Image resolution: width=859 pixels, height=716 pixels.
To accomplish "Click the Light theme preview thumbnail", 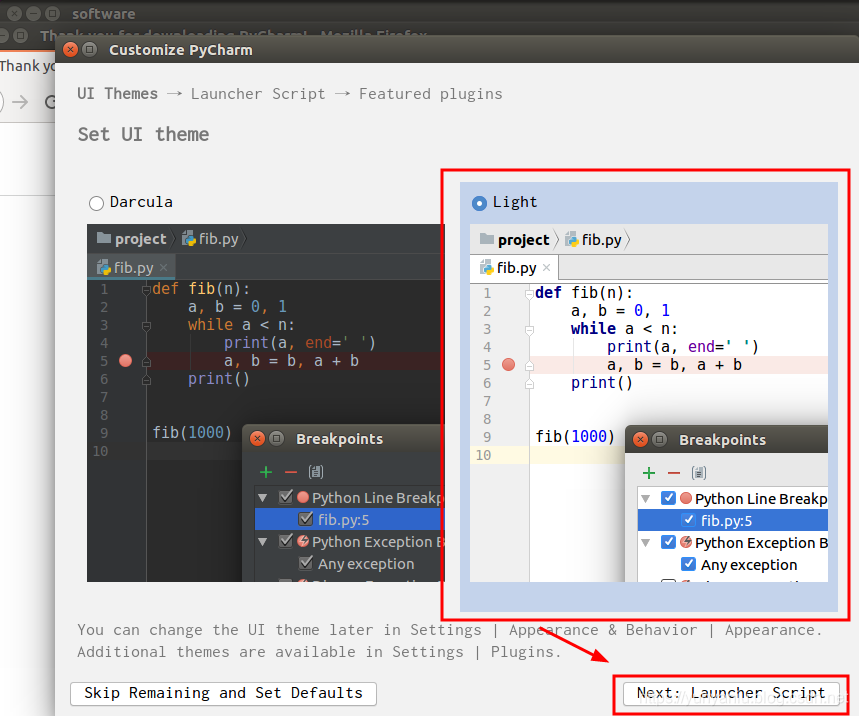I will pos(649,403).
